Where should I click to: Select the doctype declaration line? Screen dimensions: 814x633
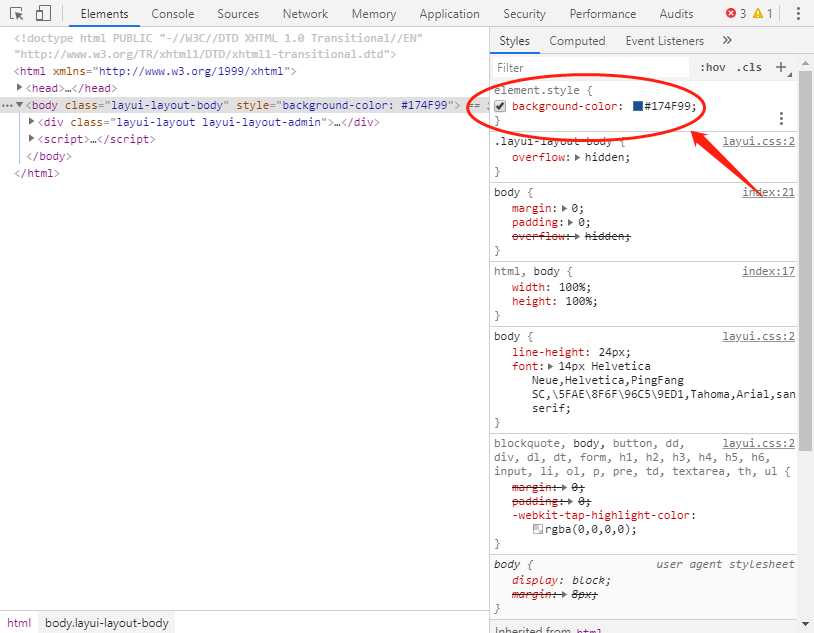[218, 46]
